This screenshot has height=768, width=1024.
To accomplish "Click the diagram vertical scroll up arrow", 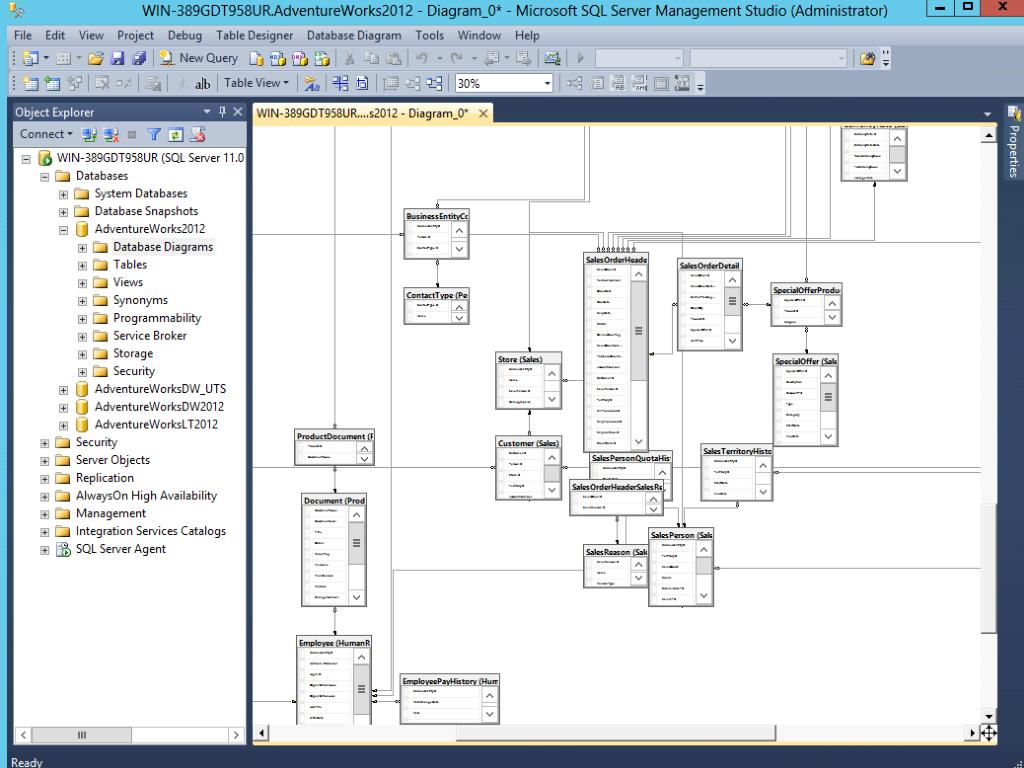I will pos(989,135).
